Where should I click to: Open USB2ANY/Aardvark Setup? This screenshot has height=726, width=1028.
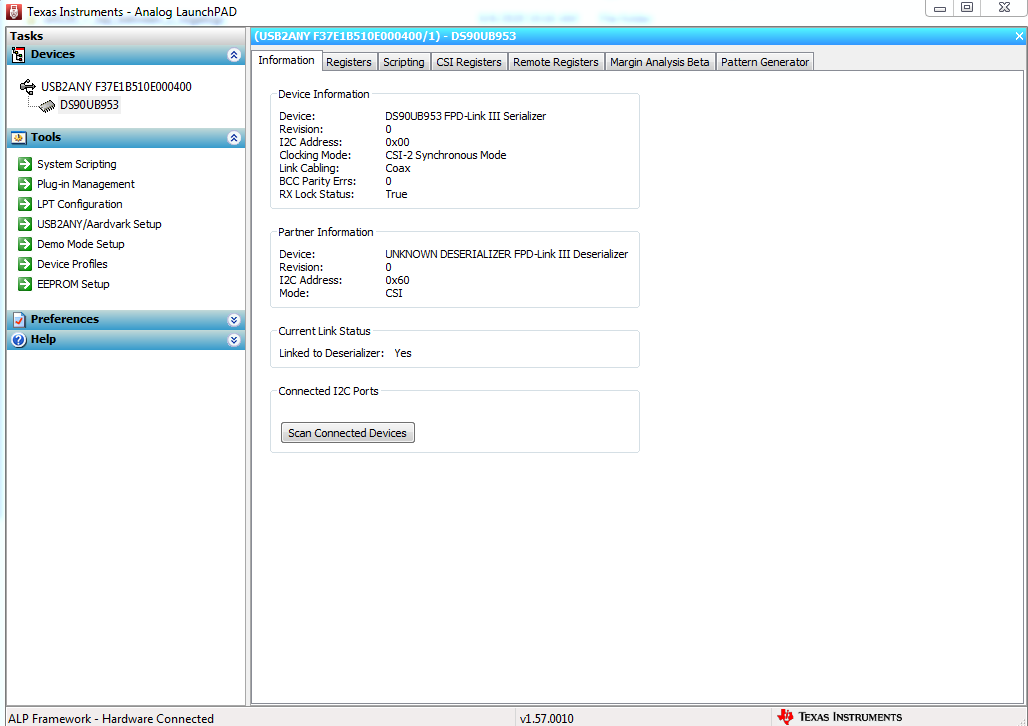click(99, 224)
